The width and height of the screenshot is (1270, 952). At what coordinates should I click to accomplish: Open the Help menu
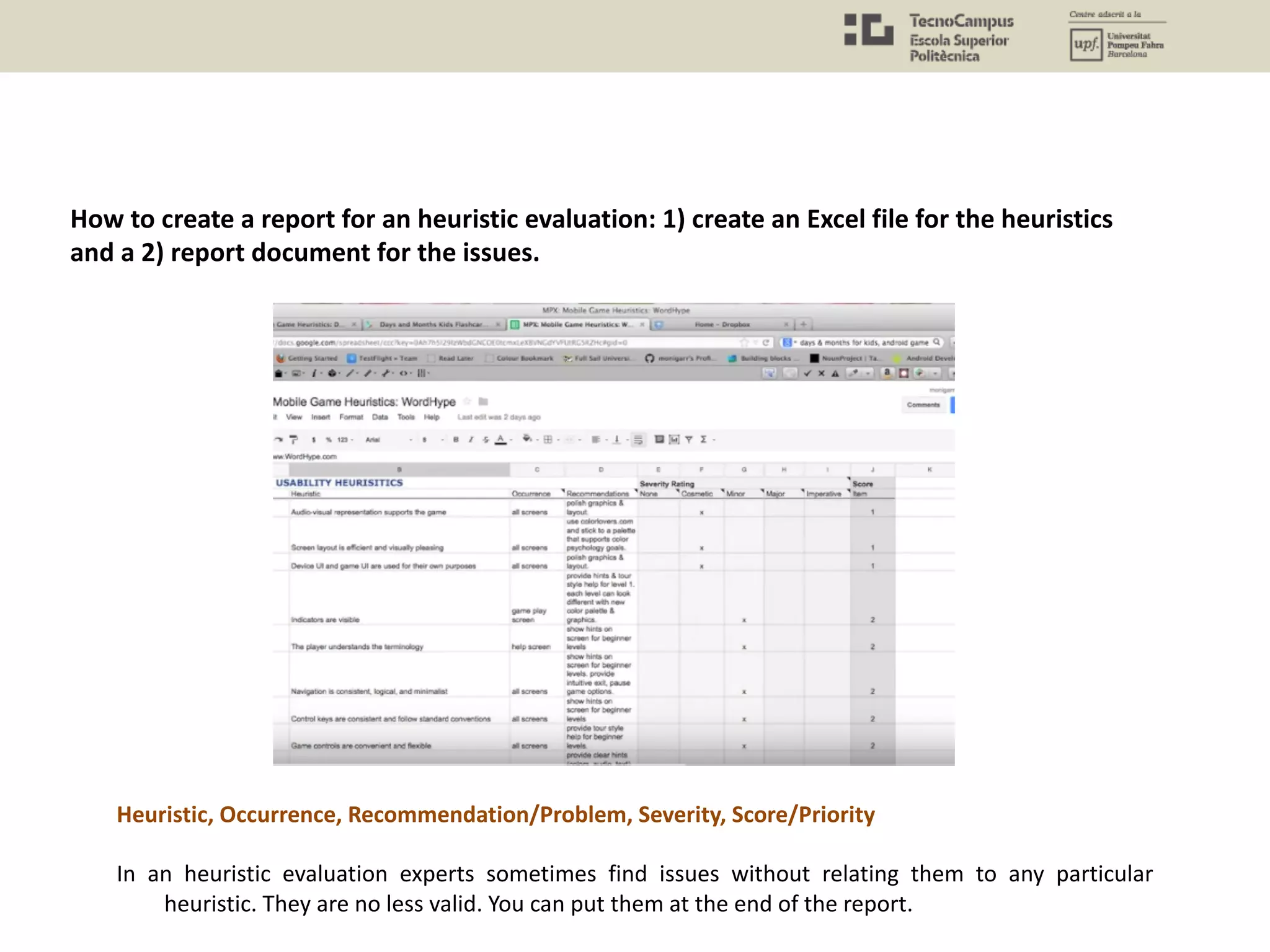pyautogui.click(x=432, y=417)
